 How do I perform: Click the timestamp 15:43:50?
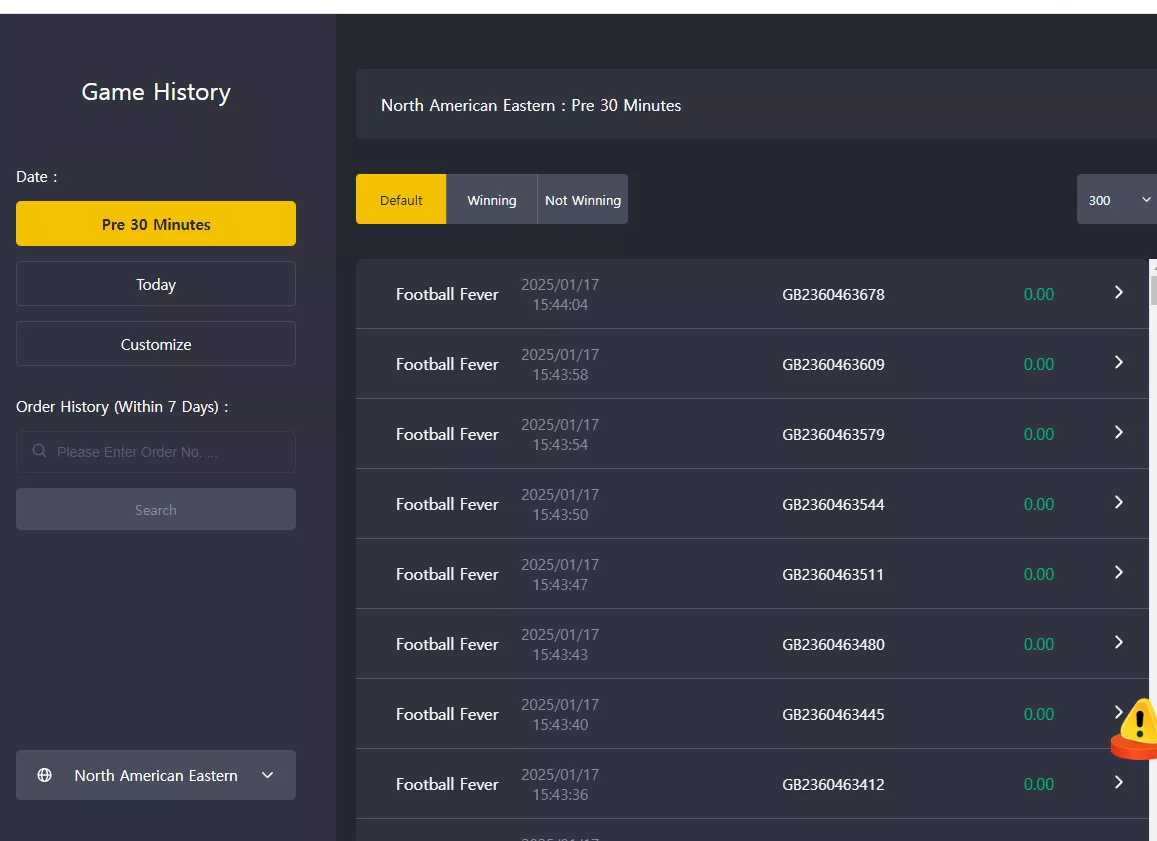(x=560, y=515)
